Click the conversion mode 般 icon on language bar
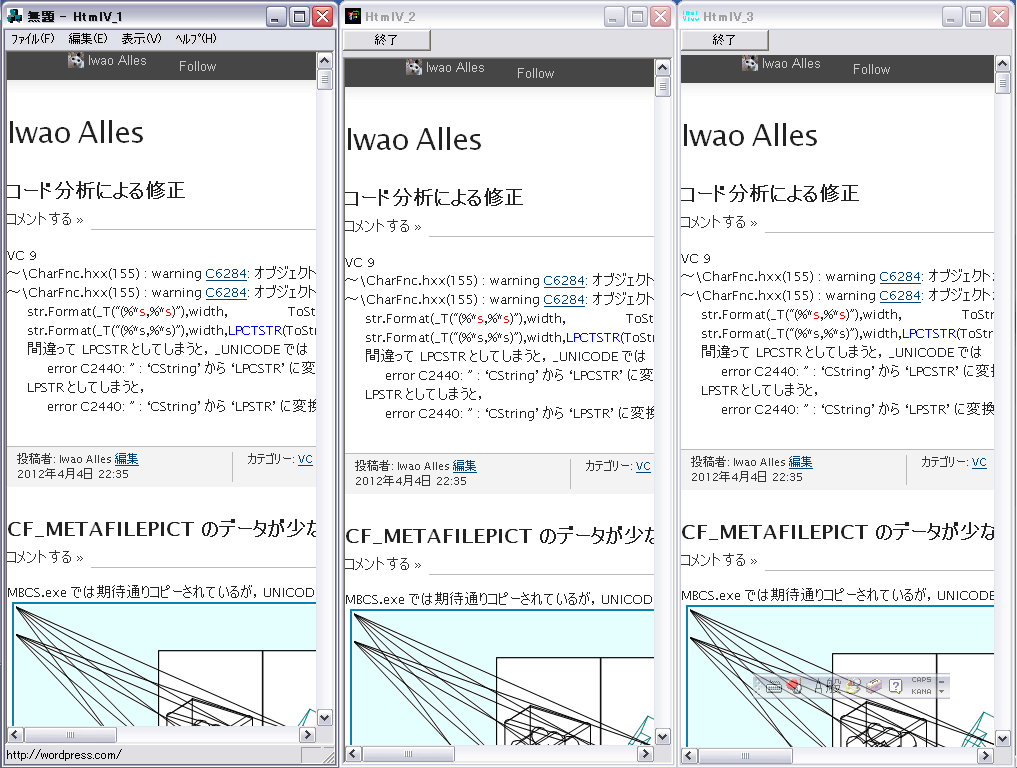 833,686
